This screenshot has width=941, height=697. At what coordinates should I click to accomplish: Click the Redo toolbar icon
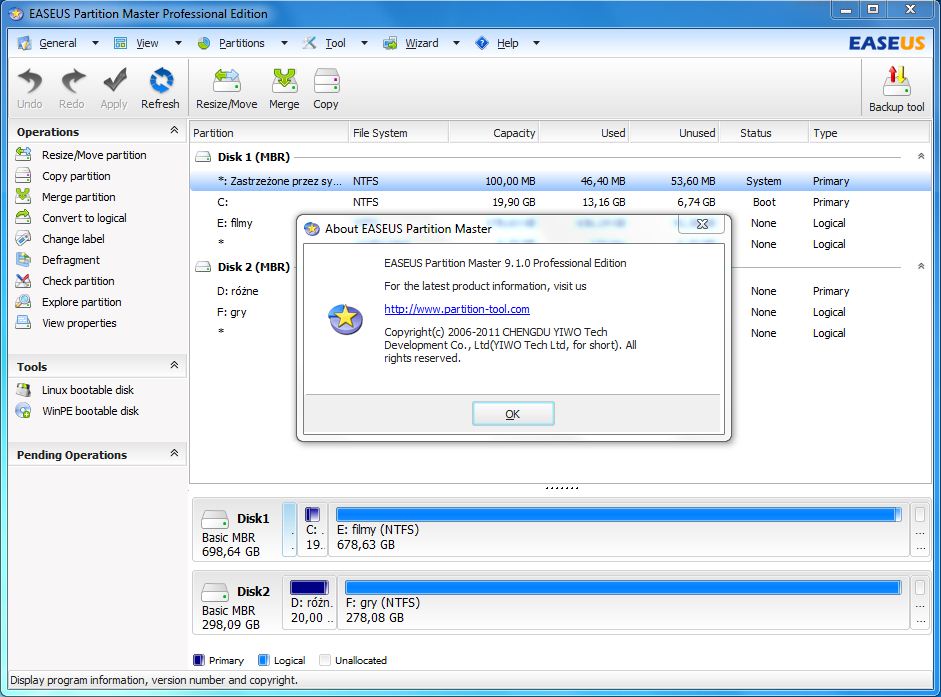click(71, 88)
